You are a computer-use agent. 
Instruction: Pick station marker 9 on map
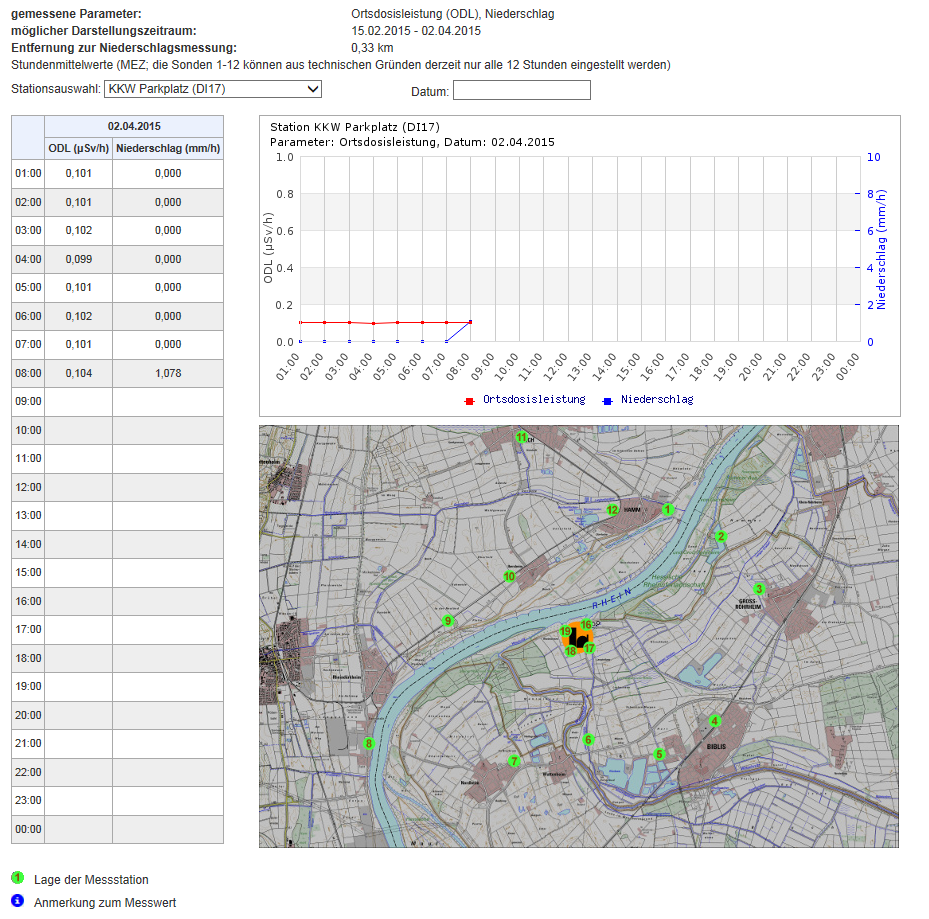click(448, 621)
